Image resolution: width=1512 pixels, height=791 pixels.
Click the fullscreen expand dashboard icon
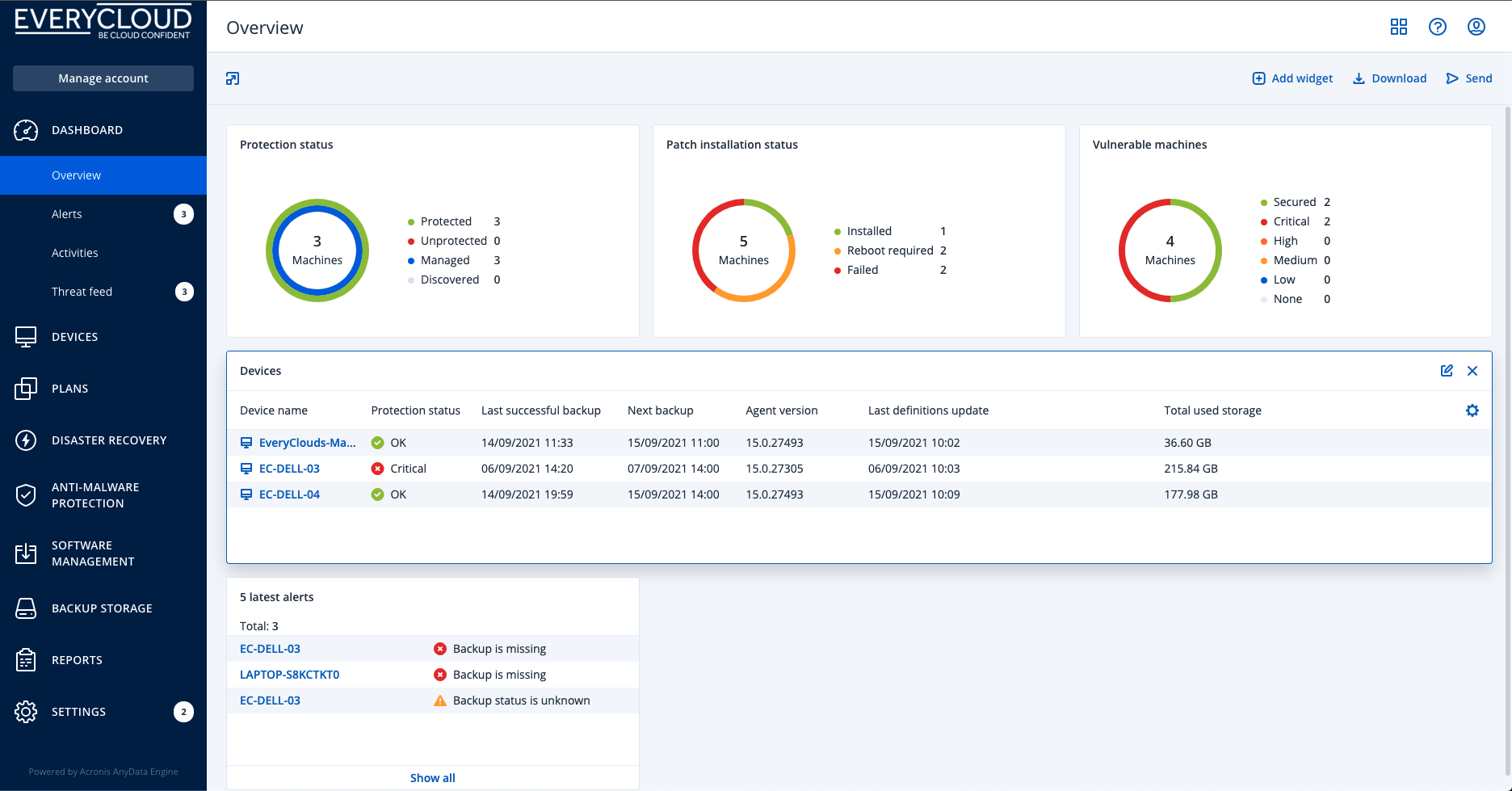[233, 78]
